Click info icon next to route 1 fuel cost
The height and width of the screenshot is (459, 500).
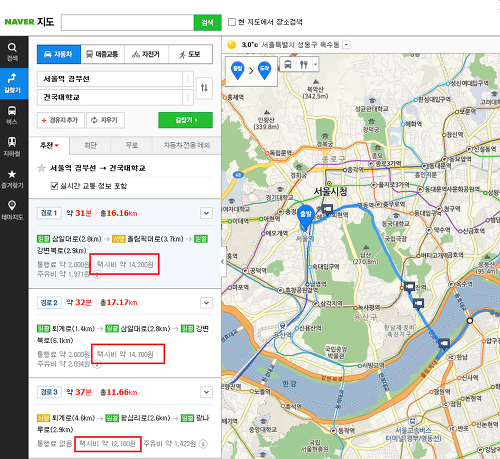click(97, 275)
